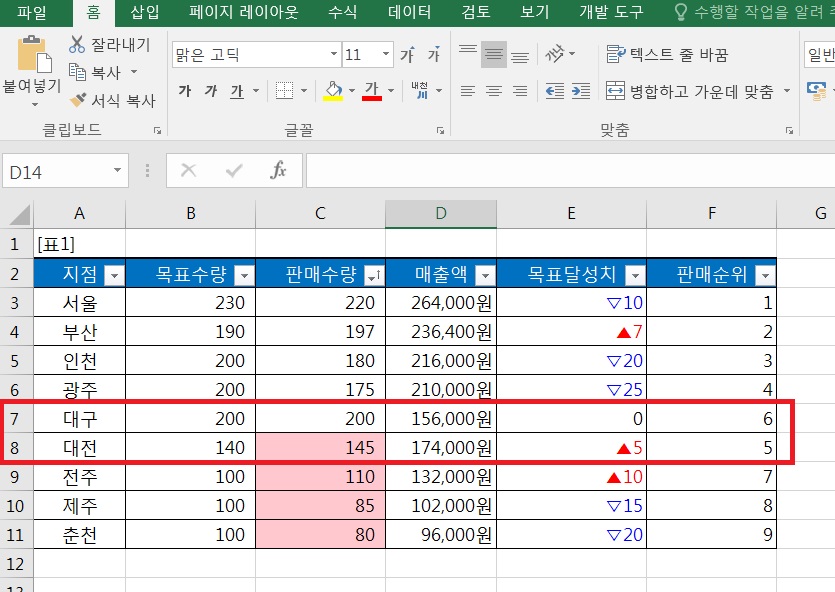Toggle Bold formatting
Image resolution: width=835 pixels, height=592 pixels.
pos(185,92)
